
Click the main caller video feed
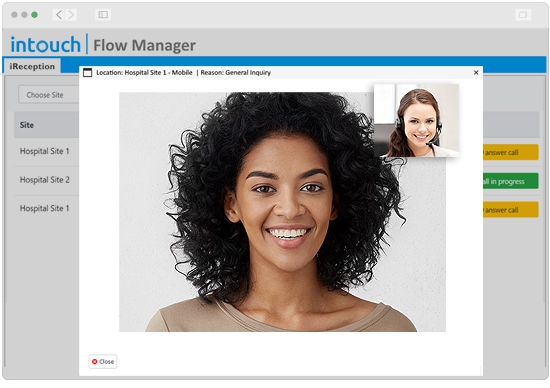tap(282, 212)
